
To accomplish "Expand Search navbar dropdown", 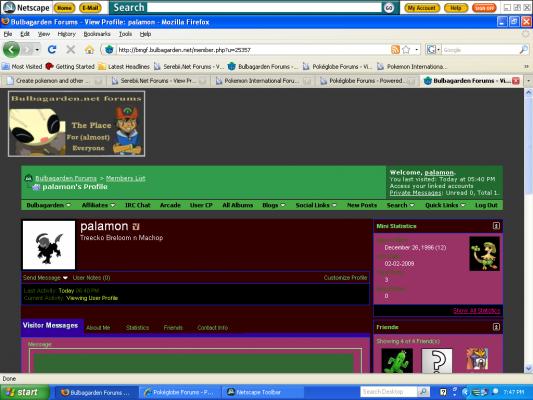I will [x=400, y=205].
